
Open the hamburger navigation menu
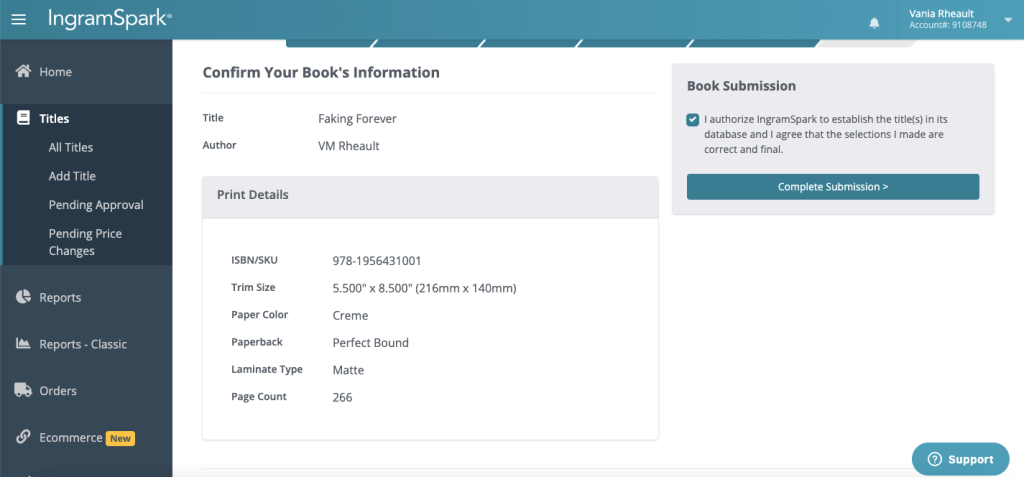18,19
